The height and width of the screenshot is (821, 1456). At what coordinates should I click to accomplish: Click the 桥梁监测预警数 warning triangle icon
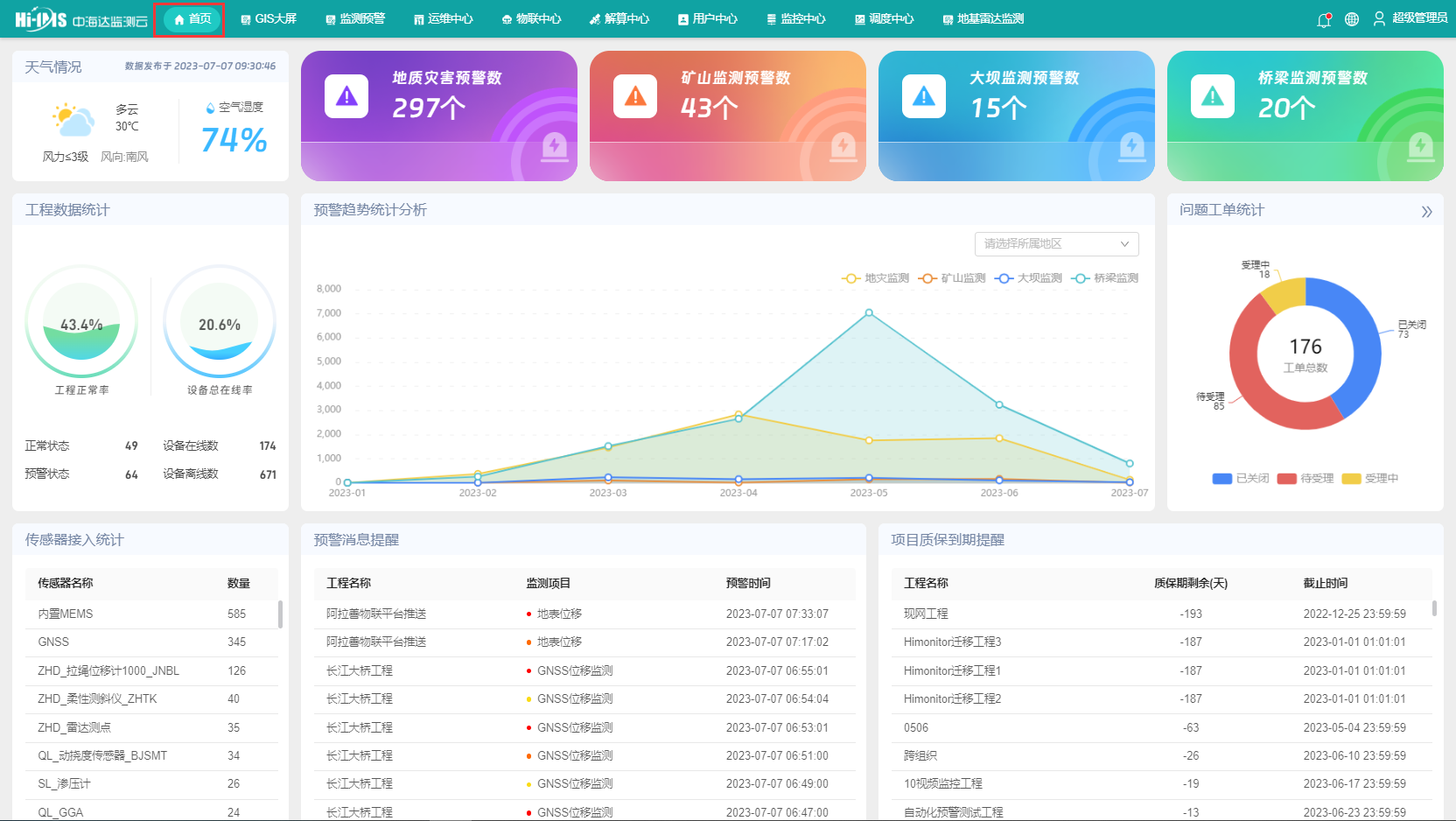[1213, 96]
